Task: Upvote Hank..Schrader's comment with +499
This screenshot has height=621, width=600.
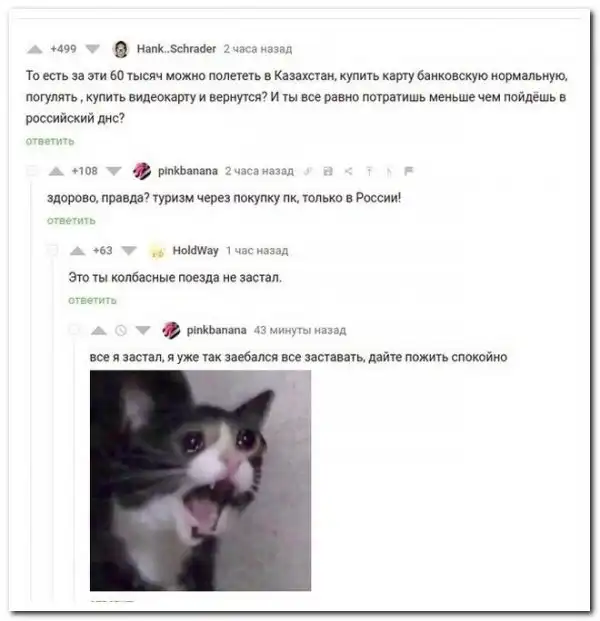Action: [x=34, y=49]
